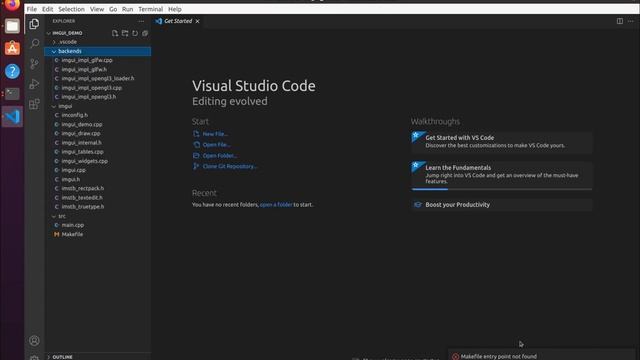Click the Open Folder... link
The image size is (640, 360).
pos(220,156)
